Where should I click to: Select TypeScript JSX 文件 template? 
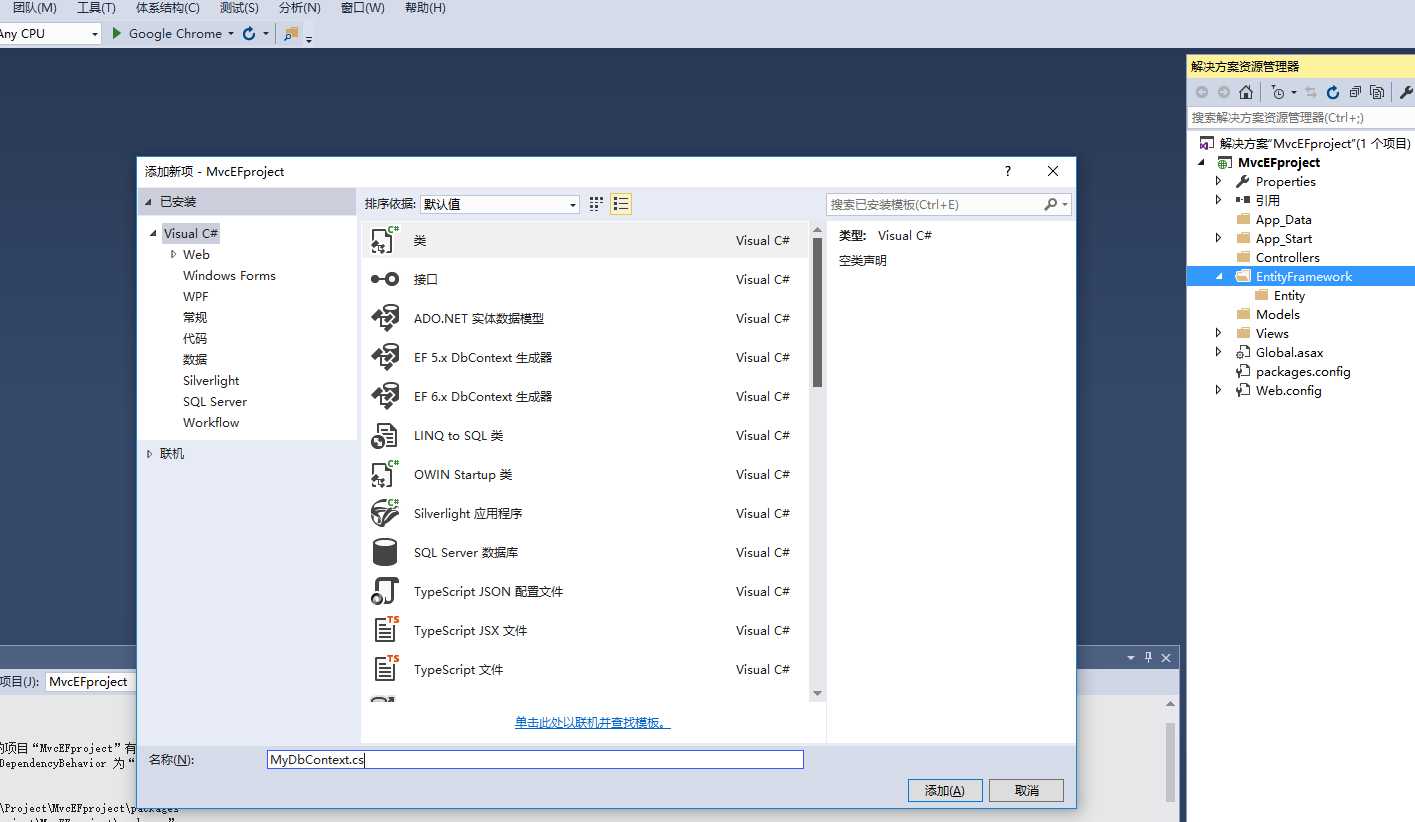pyautogui.click(x=585, y=630)
